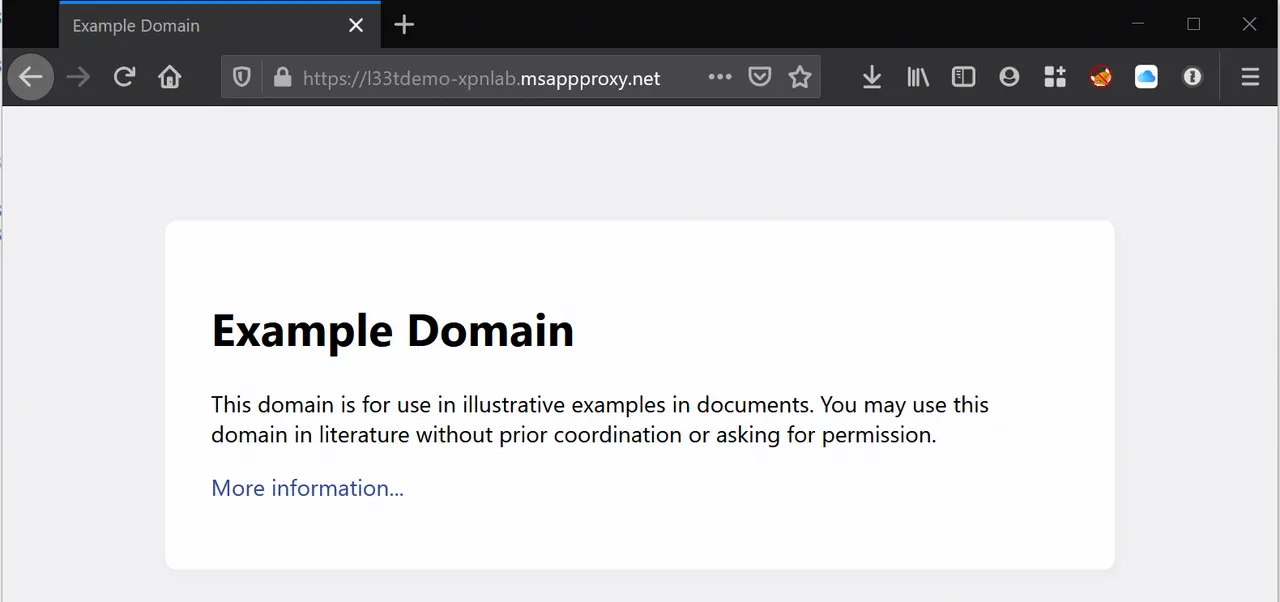Click the red blocked-circle extension icon
Viewport: 1280px width, 602px height.
1101,77
